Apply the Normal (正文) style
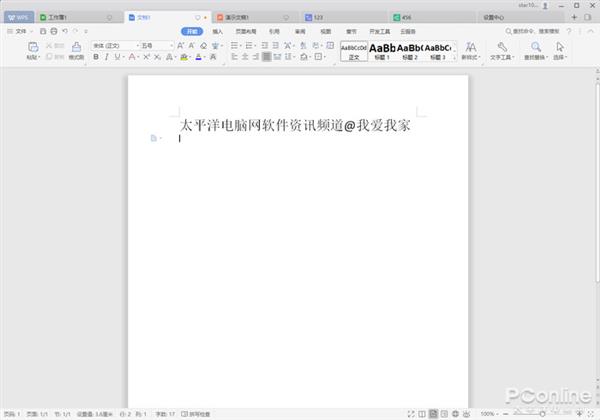600x420 pixels. [354, 51]
